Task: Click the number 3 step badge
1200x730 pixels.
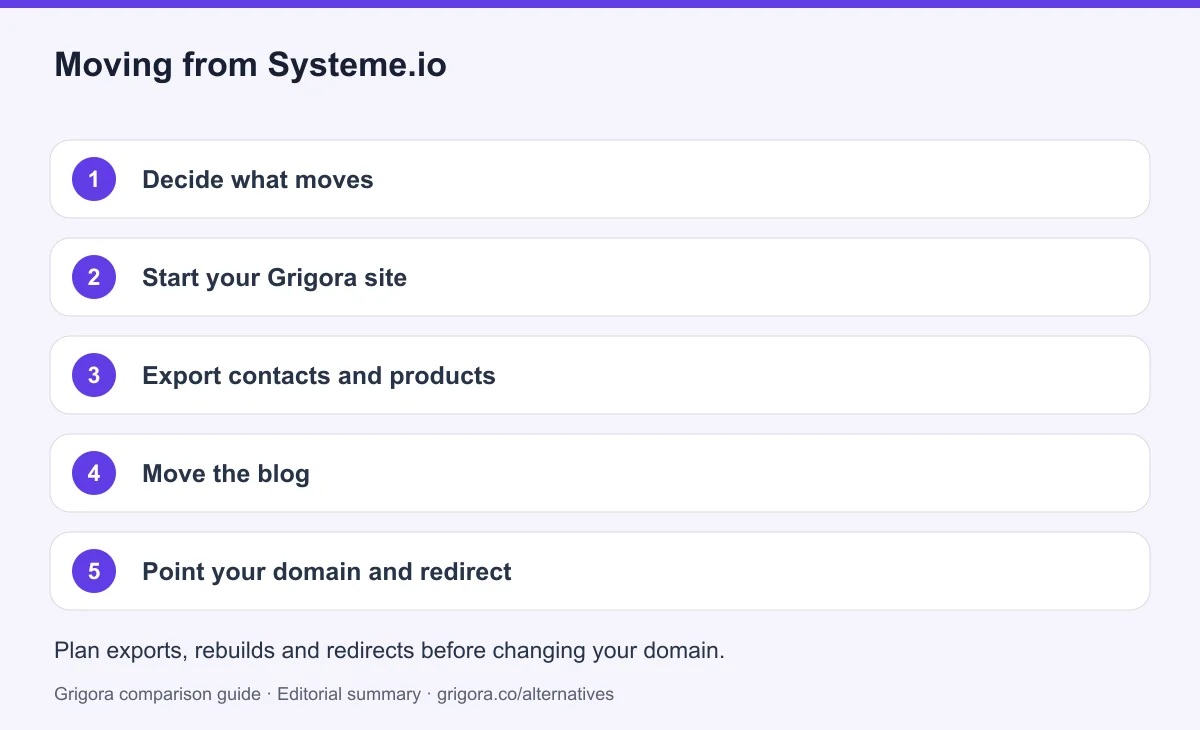Action: click(94, 375)
